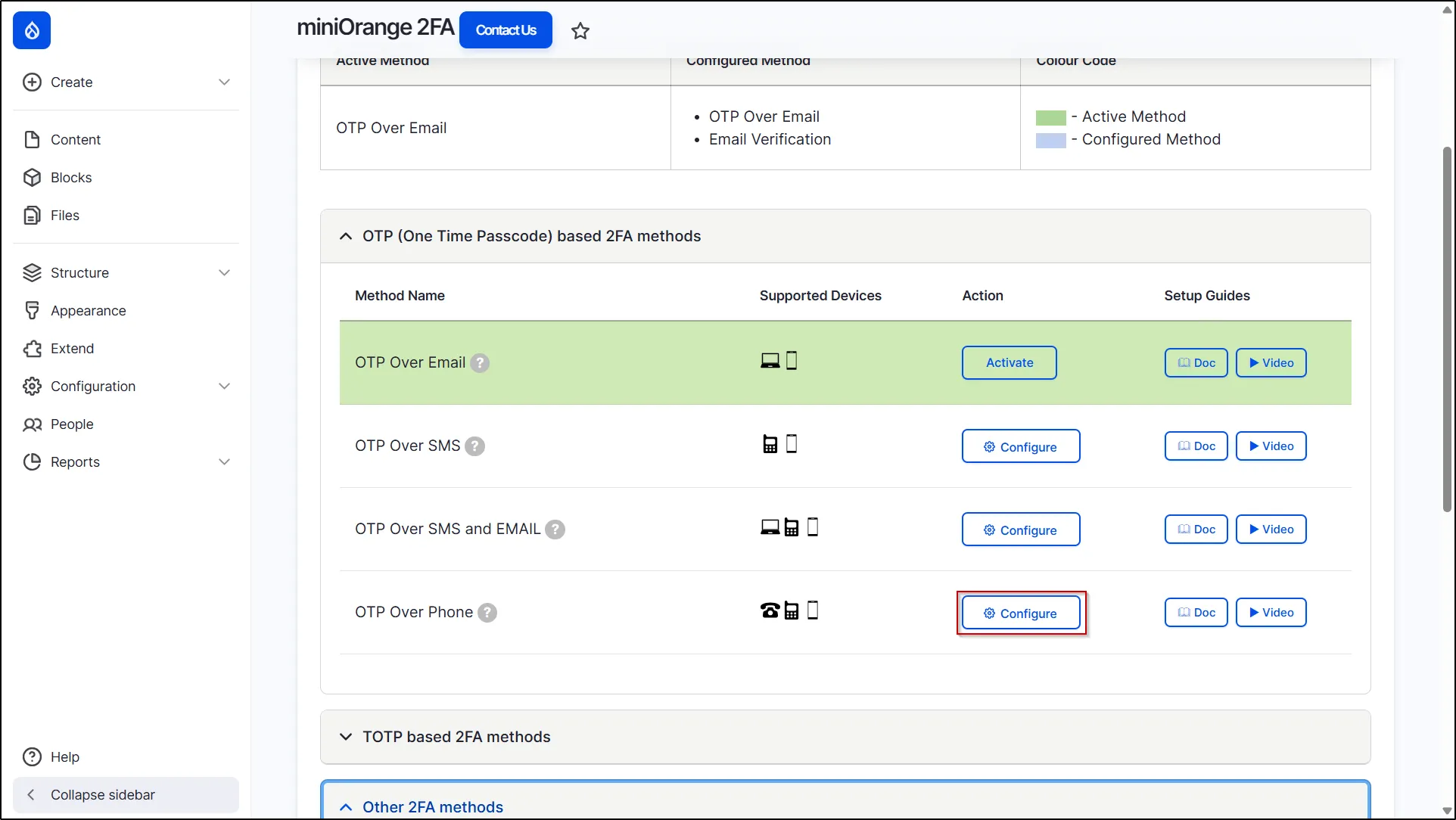Play Video guide for OTP Over SMS
Image resolution: width=1456 pixels, height=820 pixels.
click(x=1271, y=446)
